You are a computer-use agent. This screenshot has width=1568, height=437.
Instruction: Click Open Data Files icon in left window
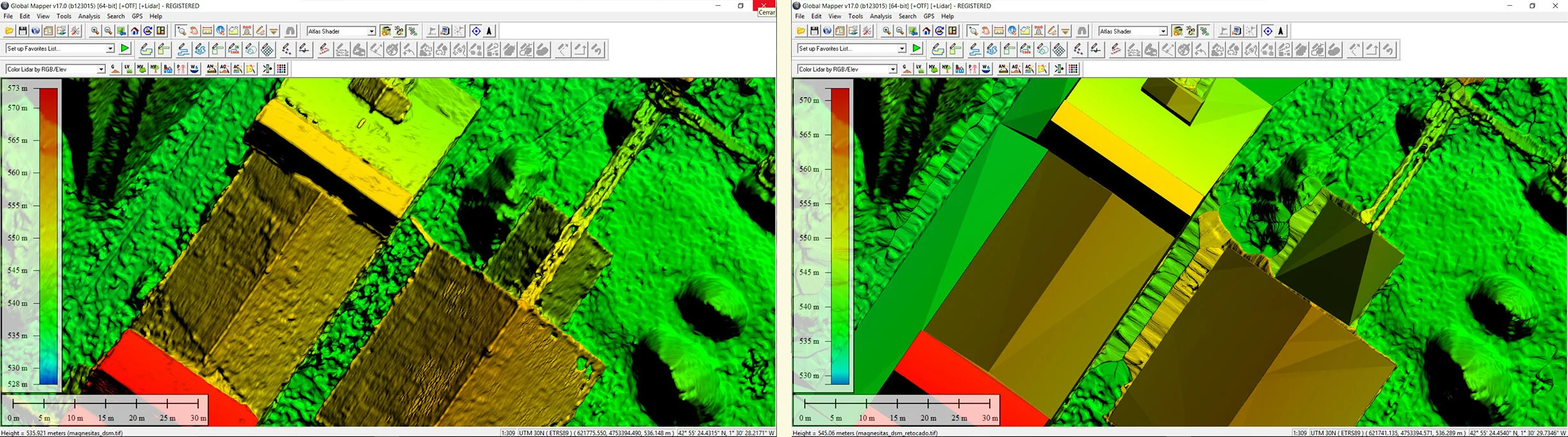(9, 31)
